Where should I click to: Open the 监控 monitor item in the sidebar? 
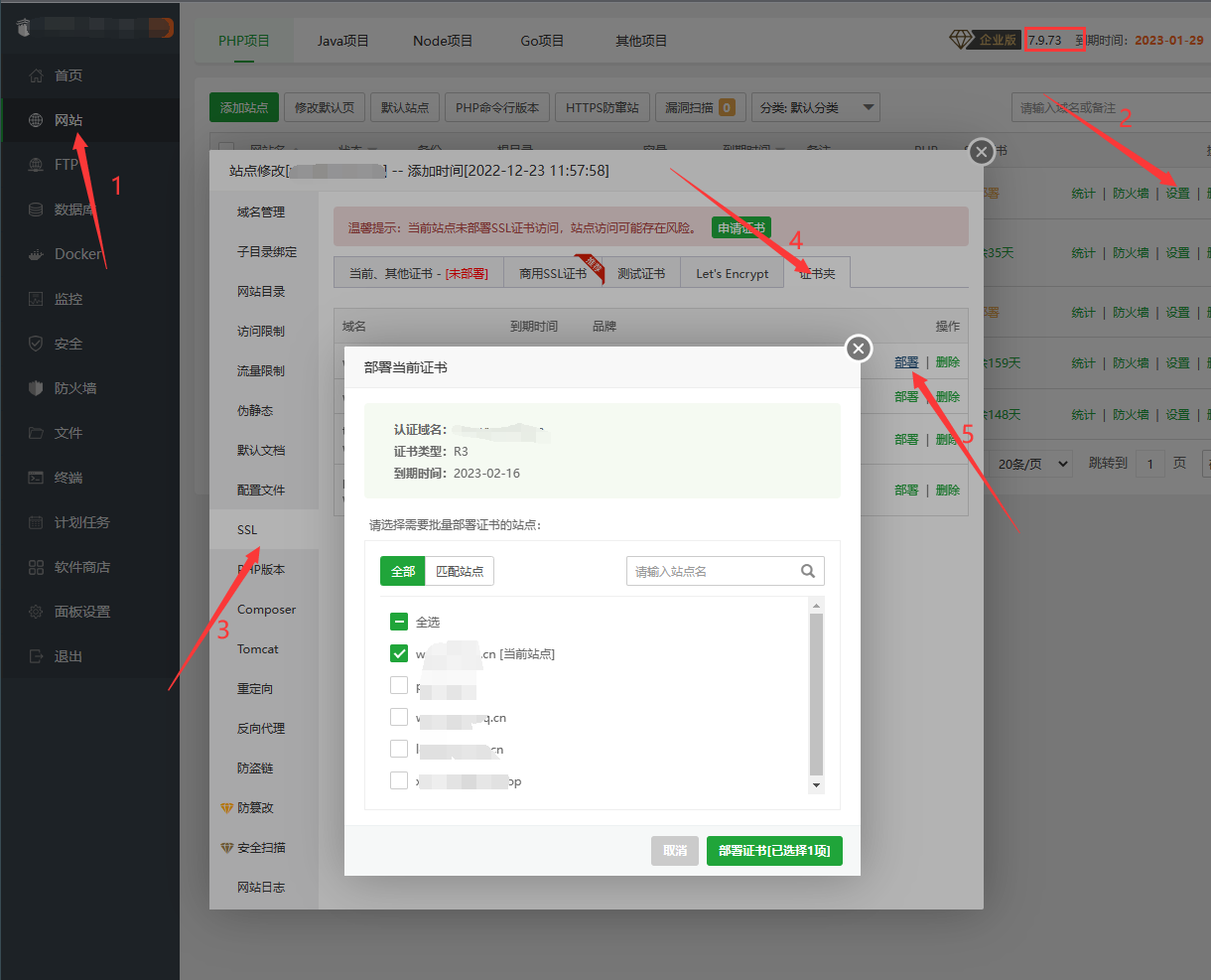coord(89,299)
